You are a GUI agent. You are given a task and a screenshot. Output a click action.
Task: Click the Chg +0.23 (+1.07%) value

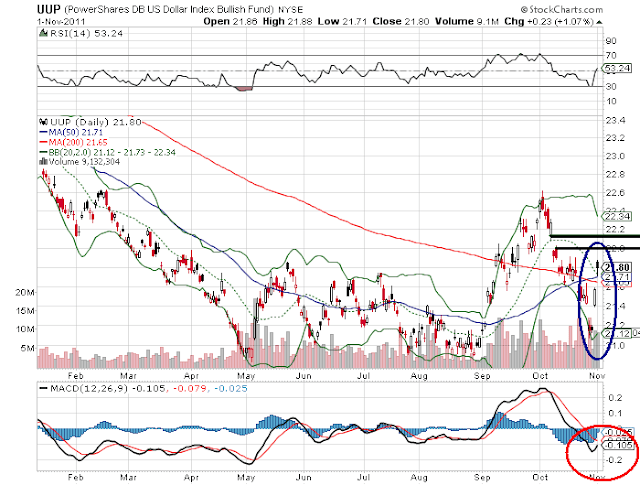point(549,22)
